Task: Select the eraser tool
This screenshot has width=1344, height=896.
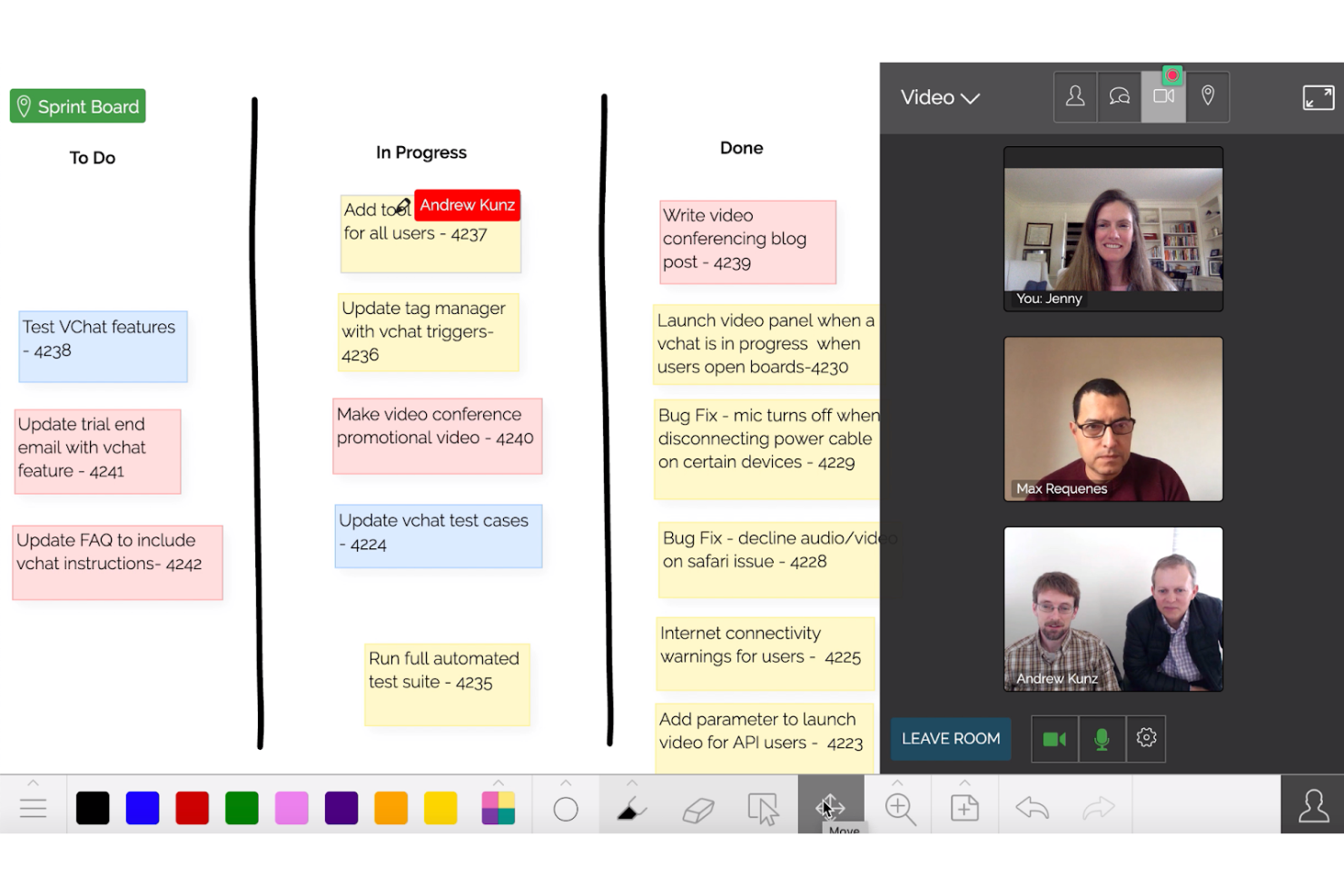Action: pos(698,809)
